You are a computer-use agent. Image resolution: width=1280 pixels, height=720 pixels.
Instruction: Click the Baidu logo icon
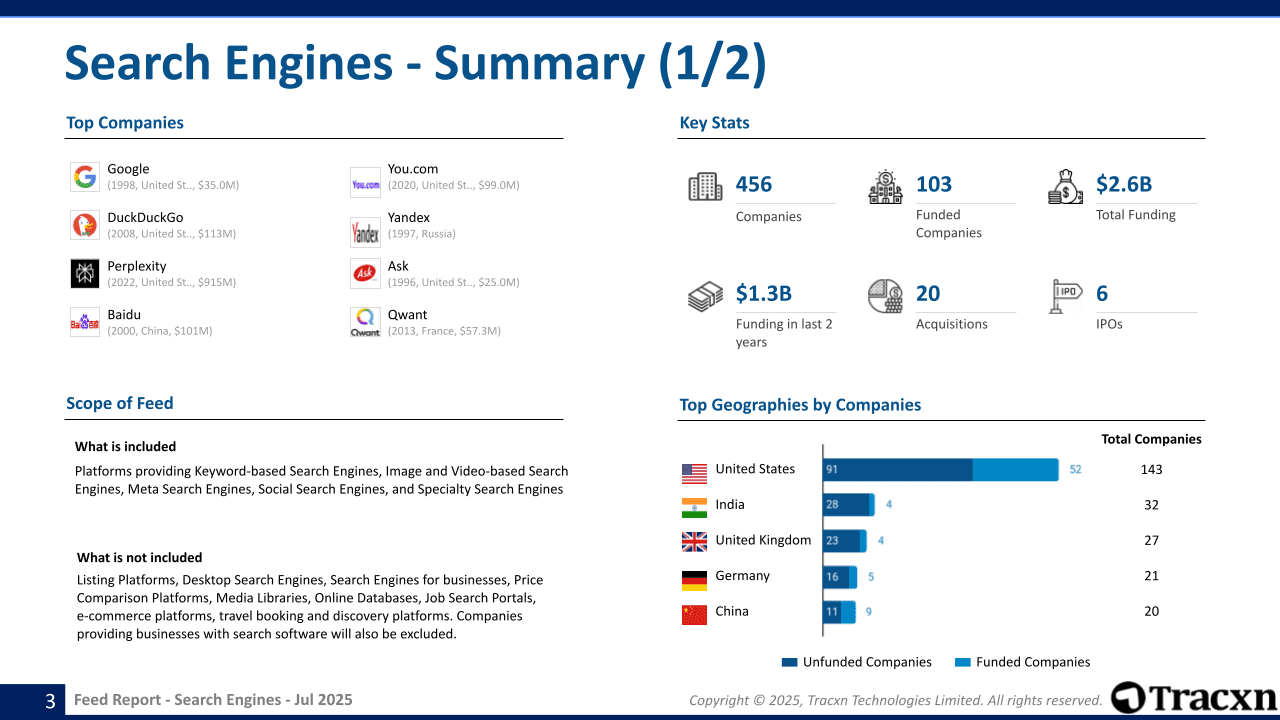tap(85, 322)
